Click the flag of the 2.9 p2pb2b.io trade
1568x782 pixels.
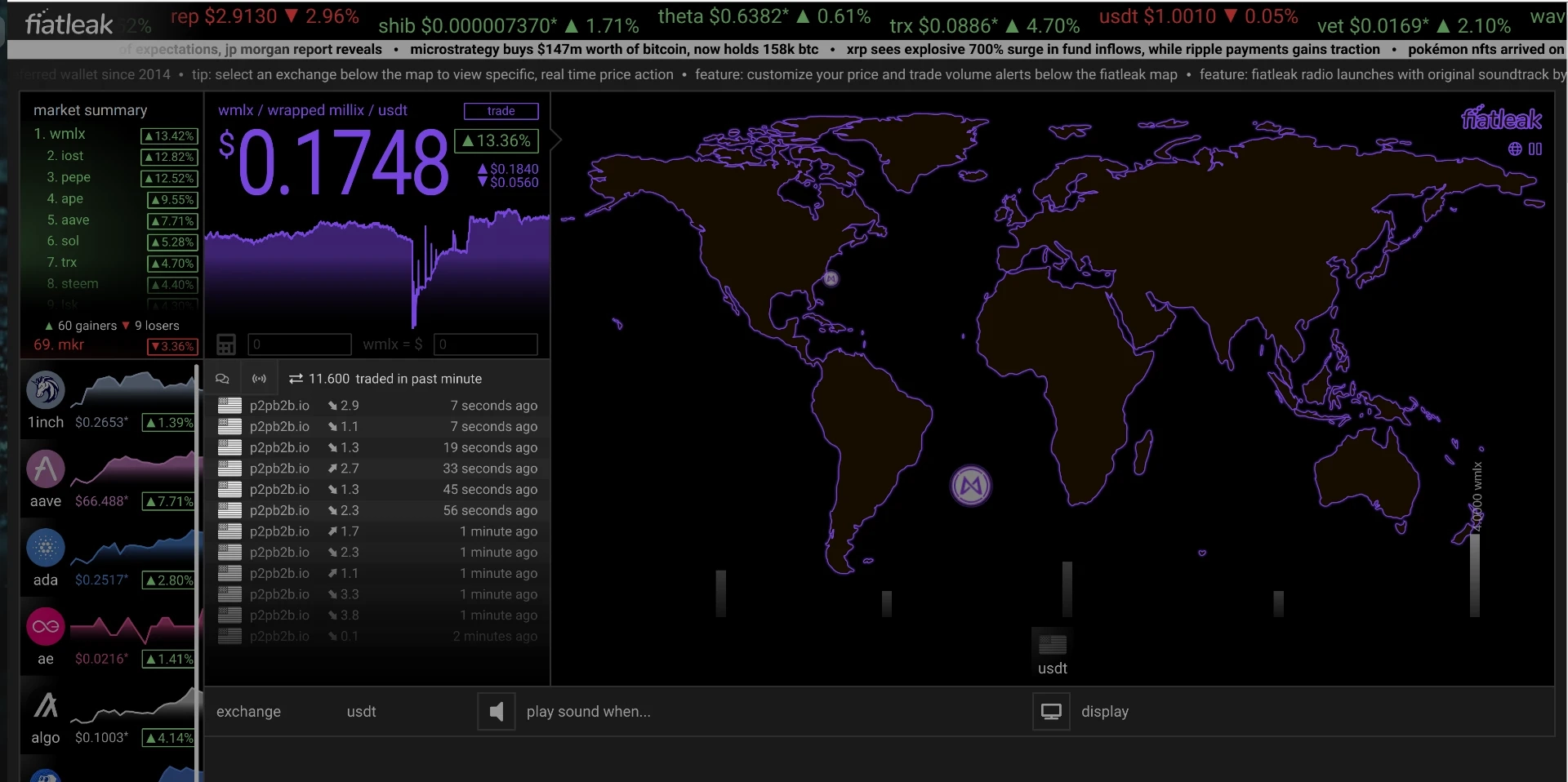click(x=229, y=406)
